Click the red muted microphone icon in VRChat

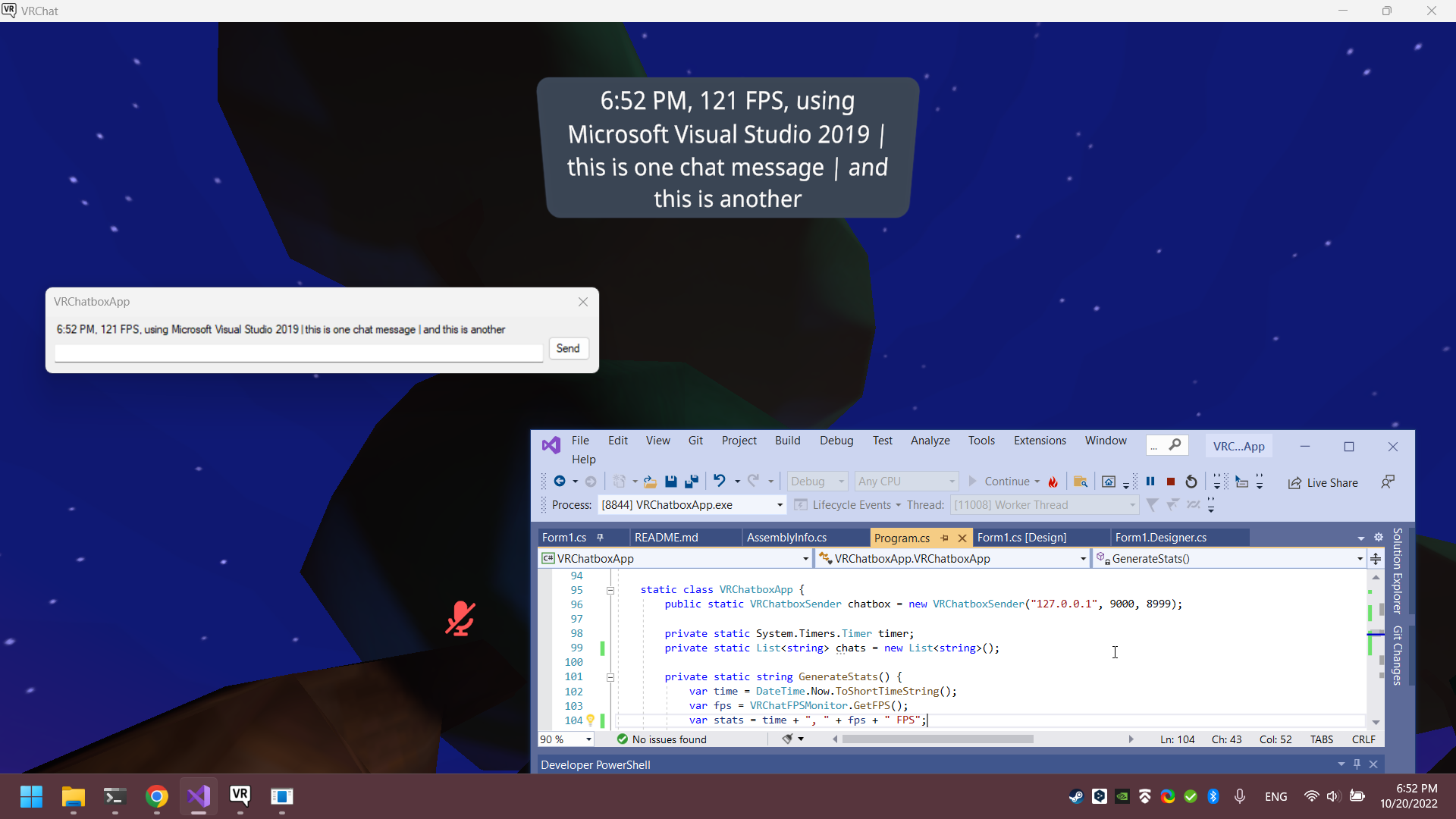(x=460, y=619)
